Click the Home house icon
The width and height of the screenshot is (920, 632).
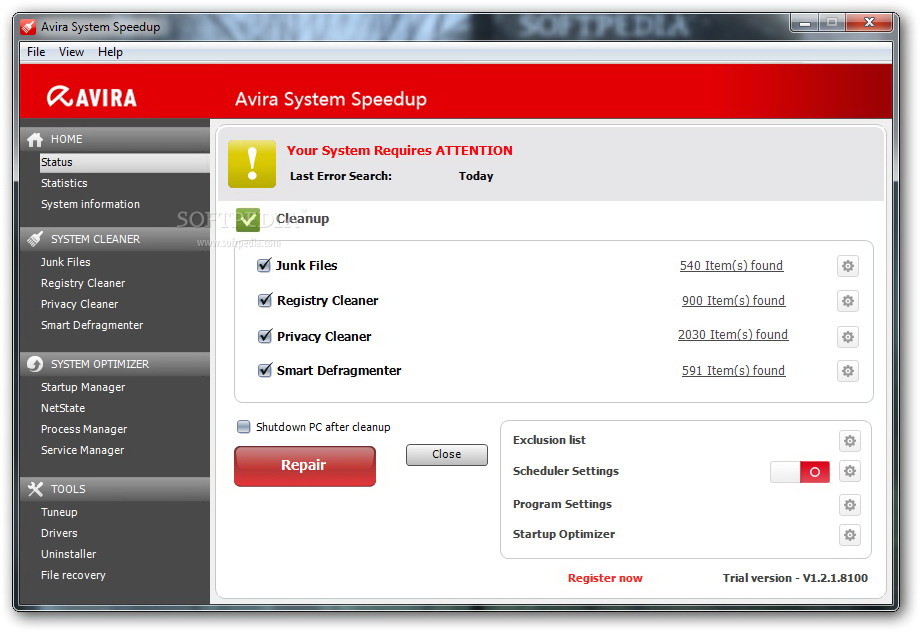(x=35, y=140)
